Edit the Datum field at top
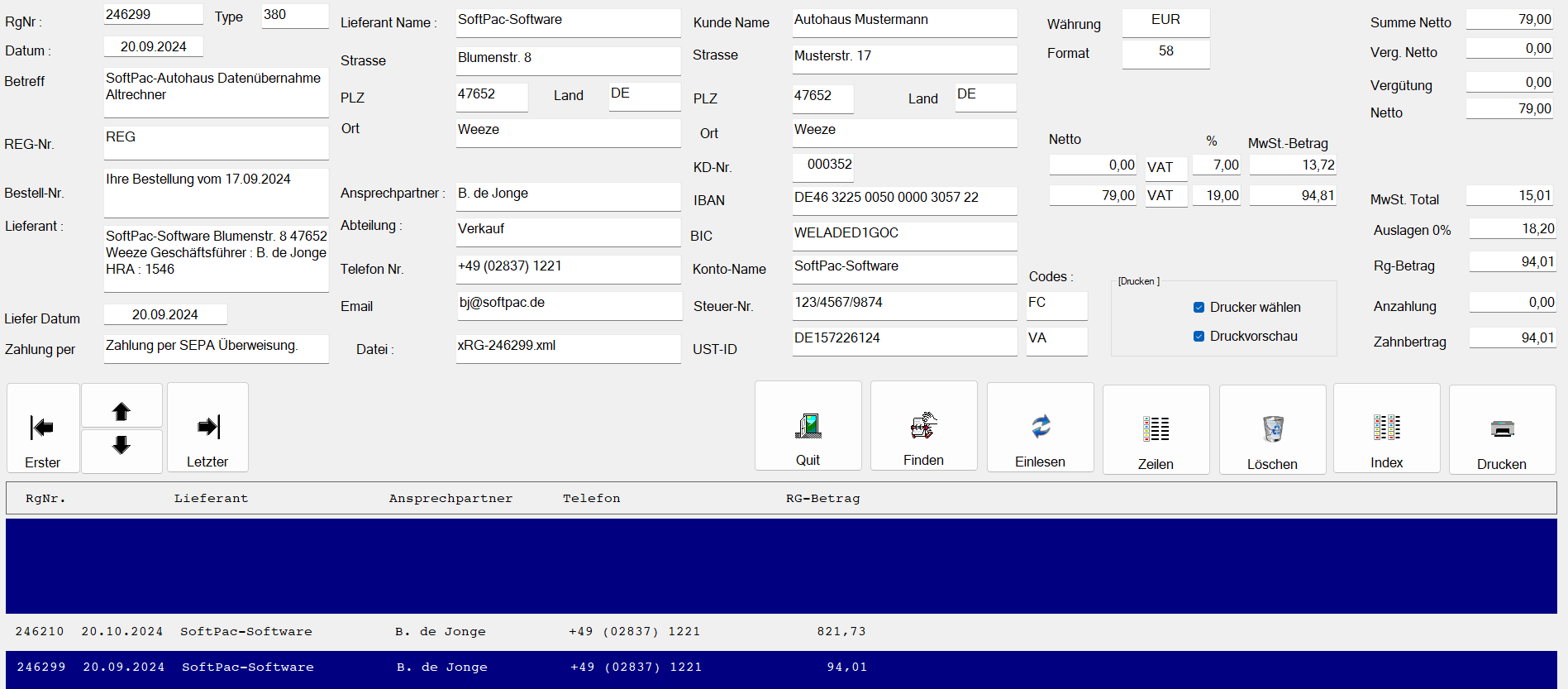Viewport: 1568px width, 689px height. [154, 47]
